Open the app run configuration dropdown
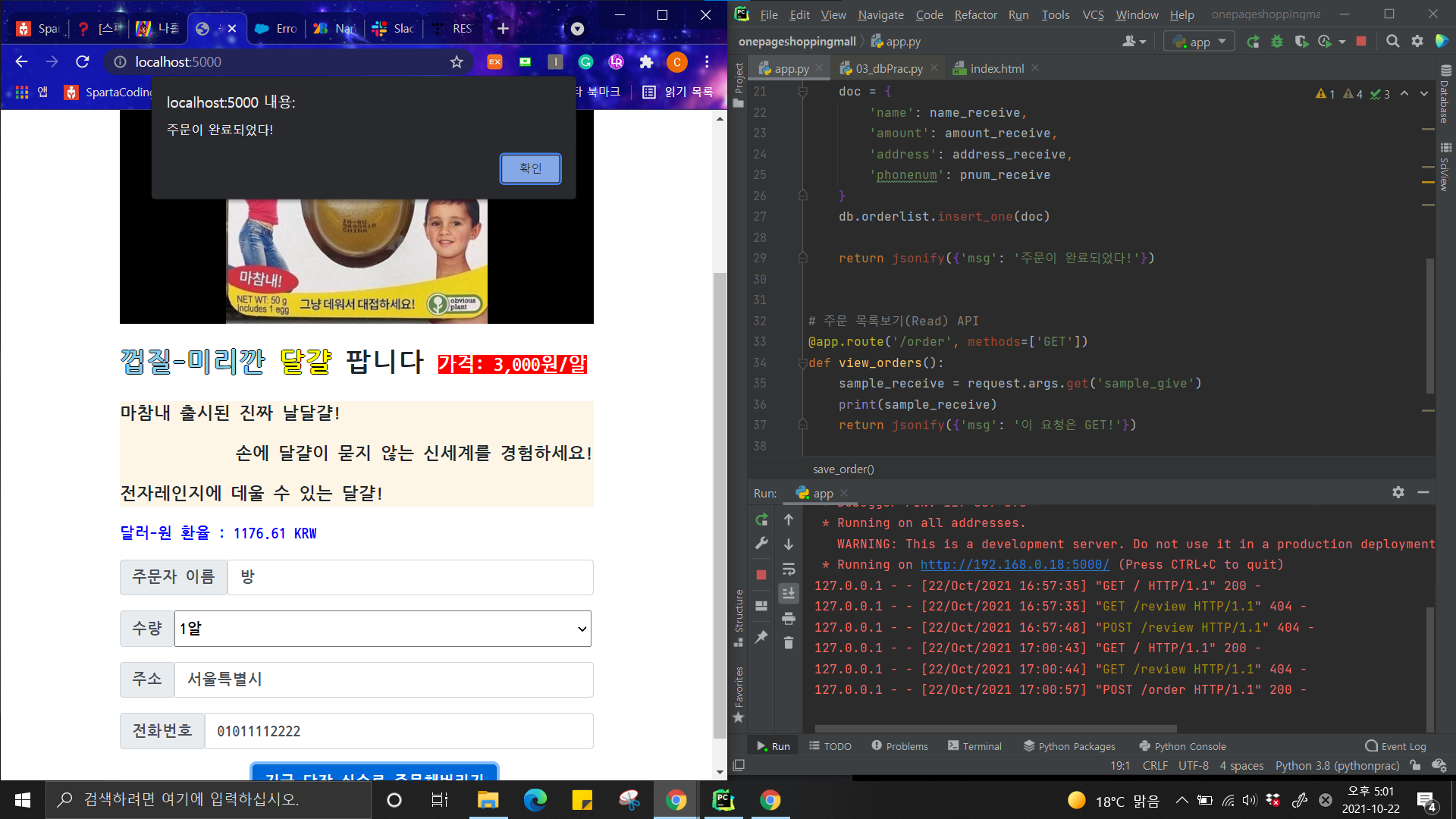The height and width of the screenshot is (819, 1456). click(x=1200, y=42)
